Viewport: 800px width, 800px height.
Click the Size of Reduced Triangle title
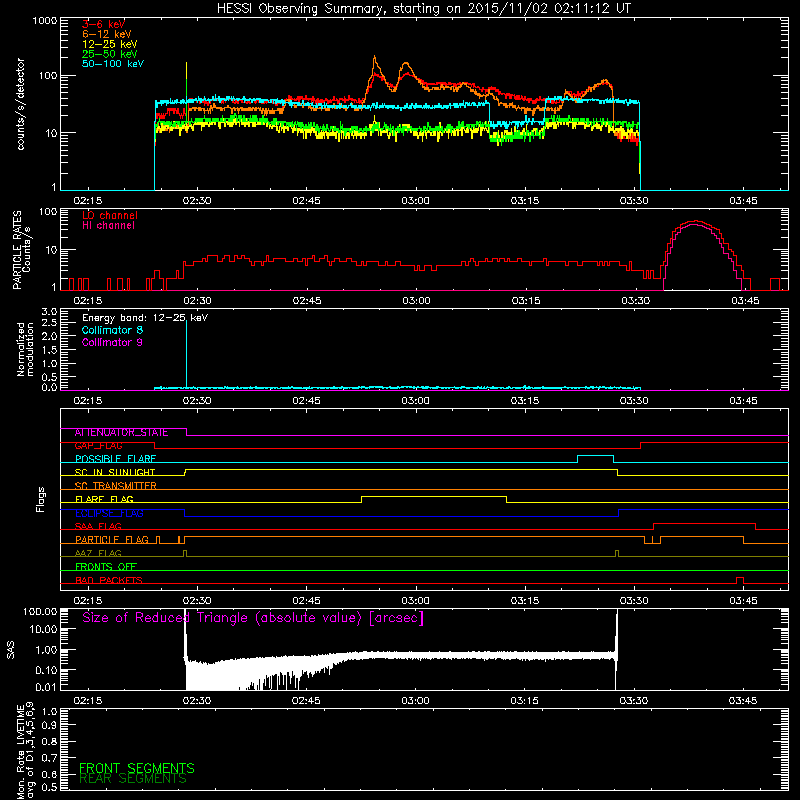tap(253, 618)
